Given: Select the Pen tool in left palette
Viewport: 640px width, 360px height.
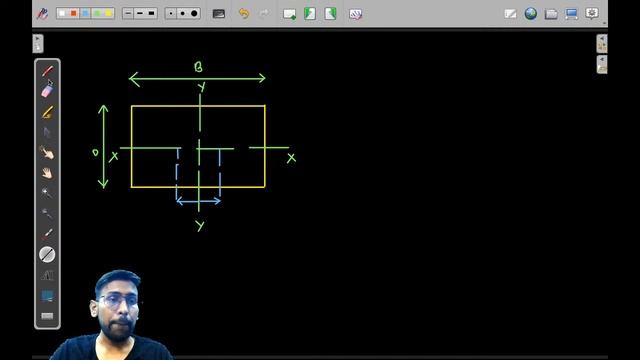Looking at the screenshot, I should point(47,71).
